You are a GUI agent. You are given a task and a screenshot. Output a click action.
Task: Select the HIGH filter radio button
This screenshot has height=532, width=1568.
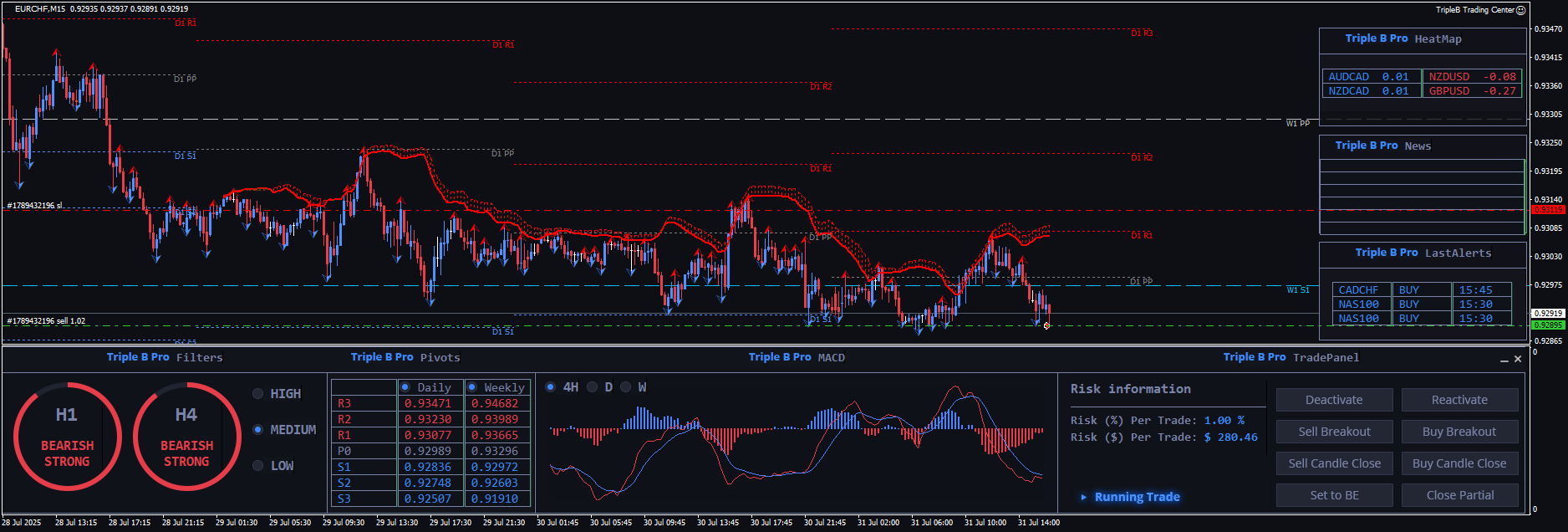[258, 394]
